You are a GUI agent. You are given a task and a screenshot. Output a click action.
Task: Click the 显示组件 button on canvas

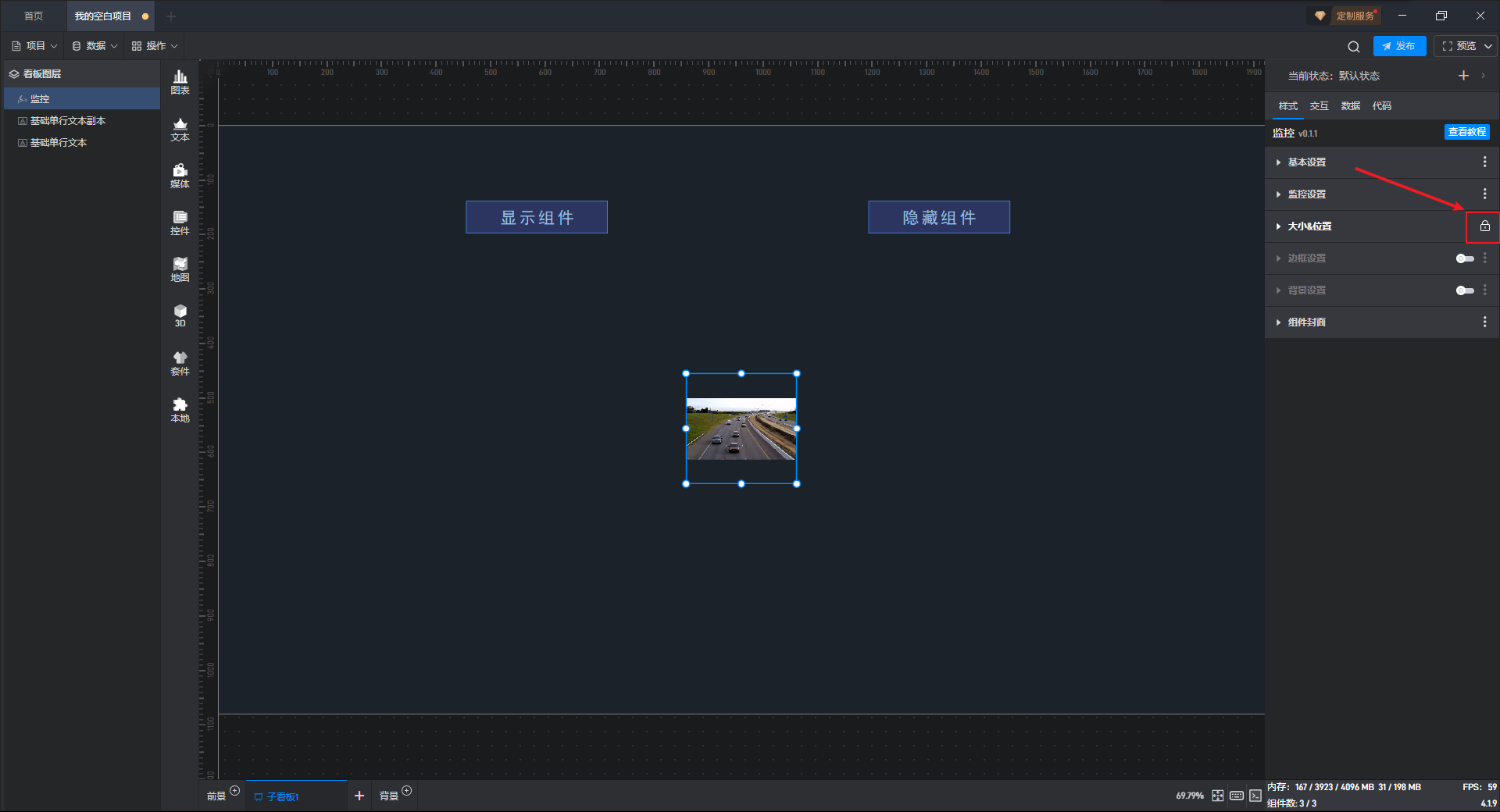(537, 217)
